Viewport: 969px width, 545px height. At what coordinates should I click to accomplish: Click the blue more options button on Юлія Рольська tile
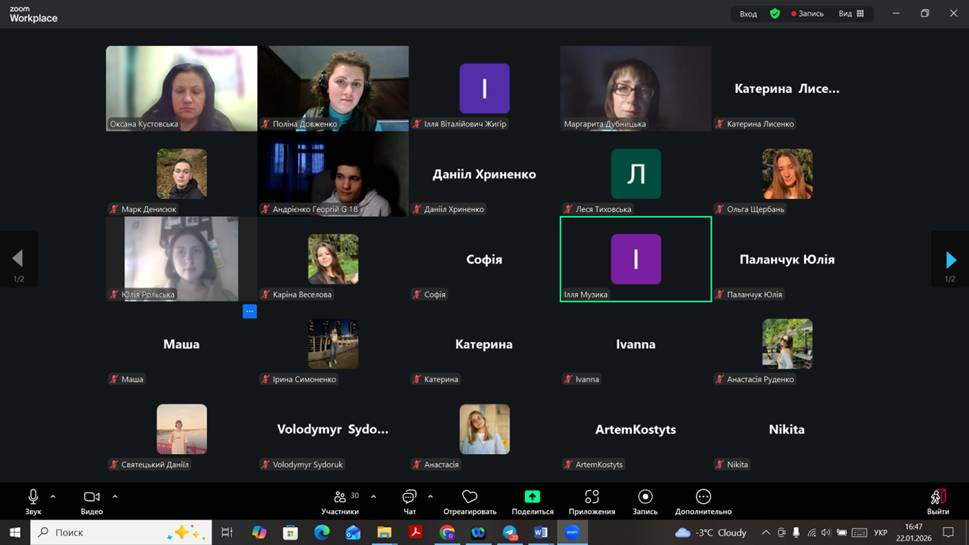249,311
